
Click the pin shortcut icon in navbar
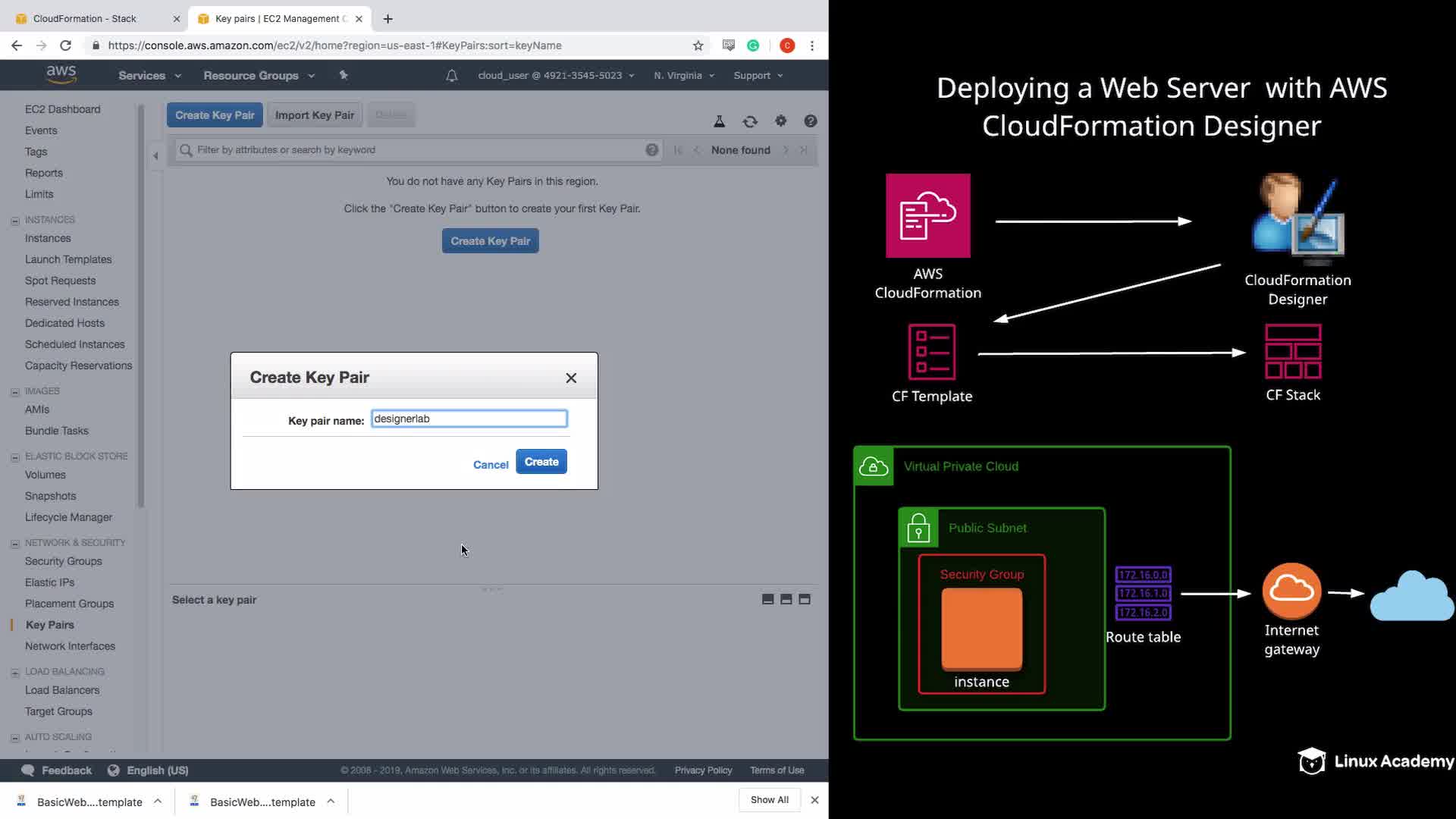pyautogui.click(x=344, y=75)
